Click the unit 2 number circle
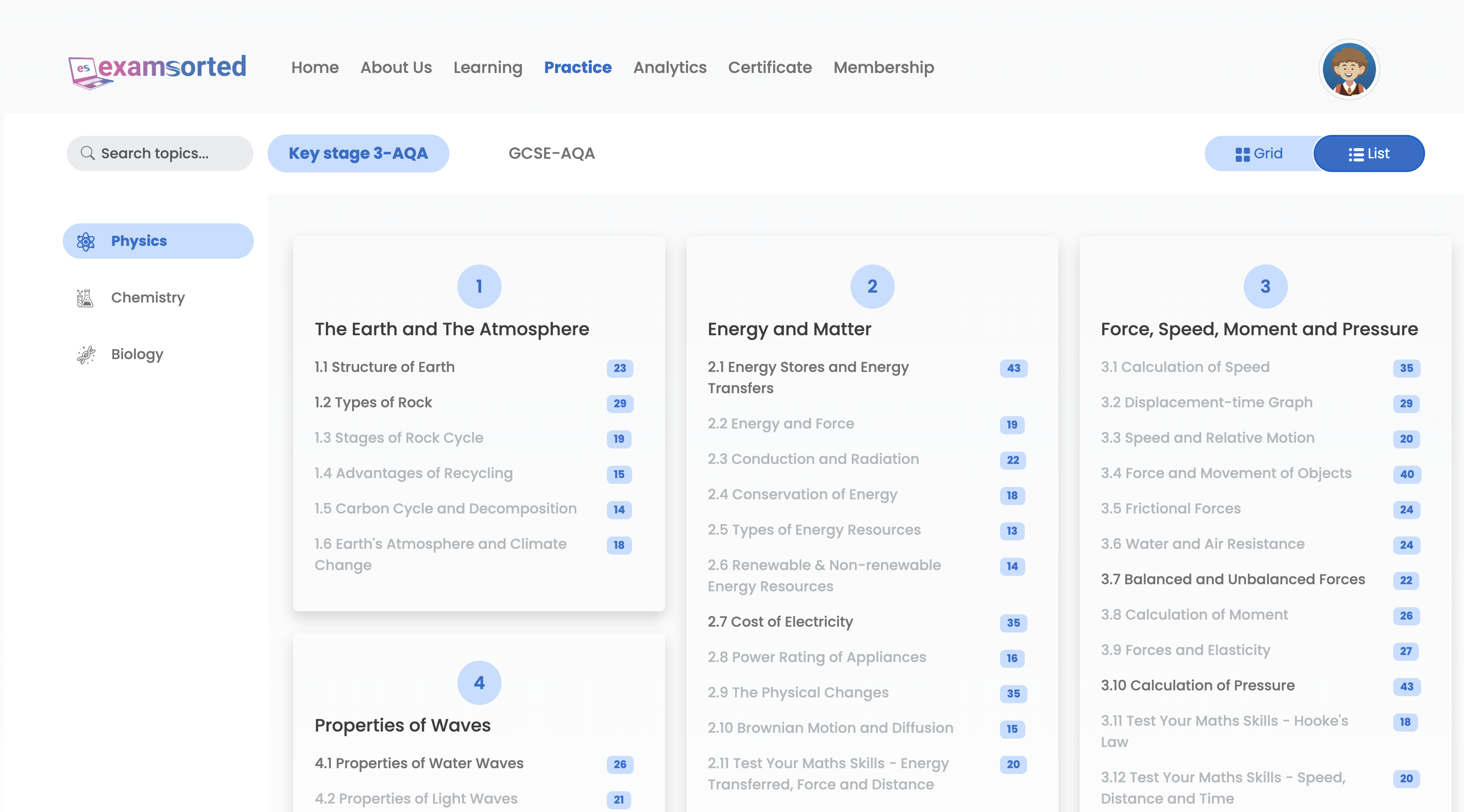1464x812 pixels. 872,287
